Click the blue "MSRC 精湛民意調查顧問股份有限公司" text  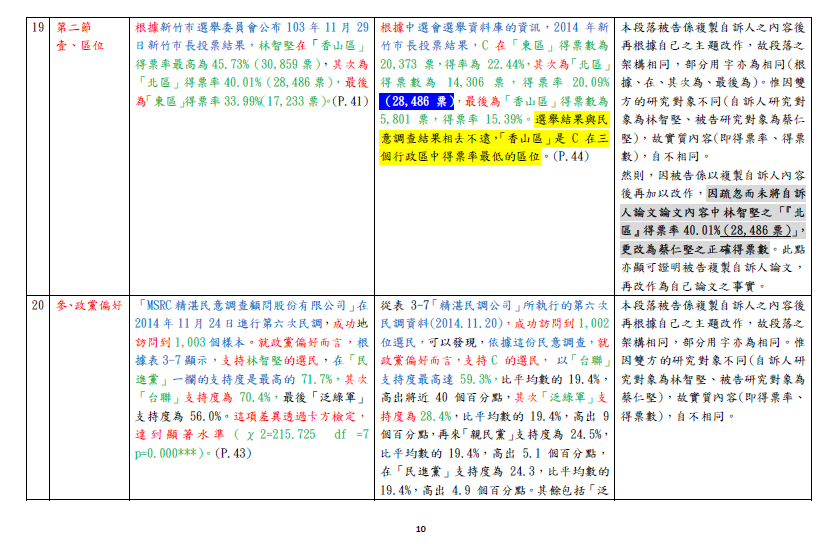[x=250, y=304]
